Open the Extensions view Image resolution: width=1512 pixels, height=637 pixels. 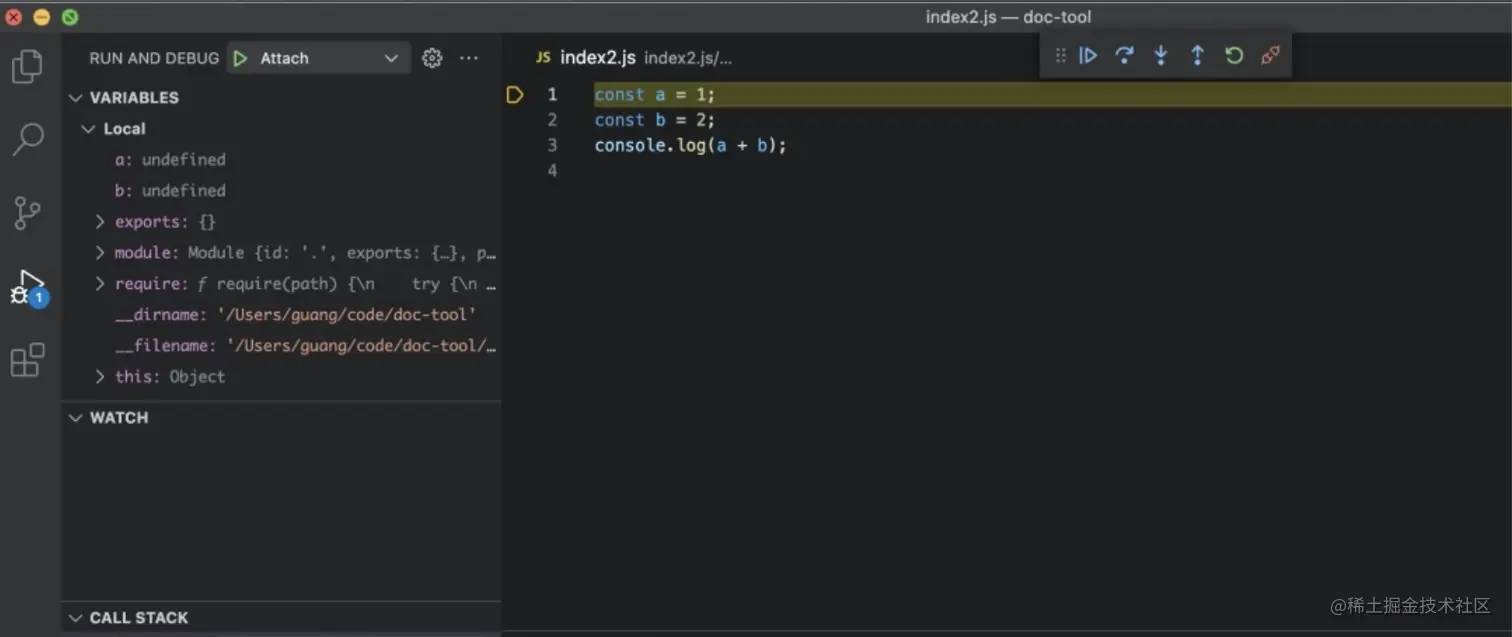27,360
